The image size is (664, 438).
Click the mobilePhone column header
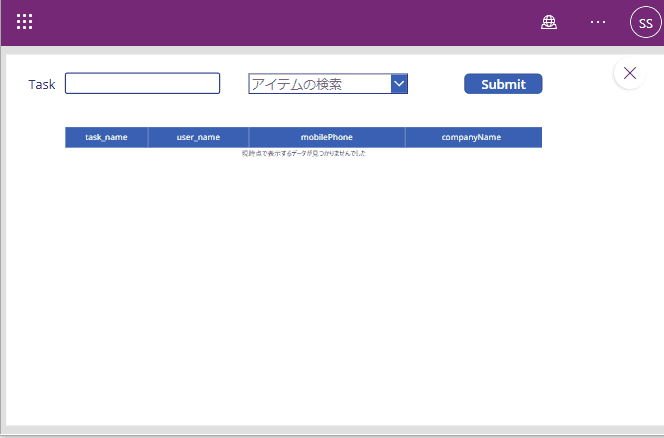[x=327, y=137]
